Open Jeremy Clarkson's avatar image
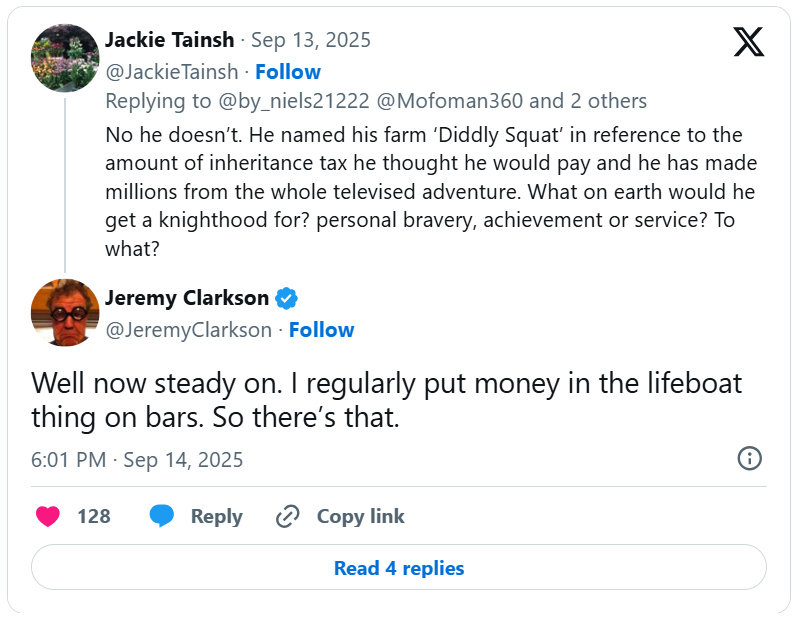The height and width of the screenshot is (622, 798). 65,313
